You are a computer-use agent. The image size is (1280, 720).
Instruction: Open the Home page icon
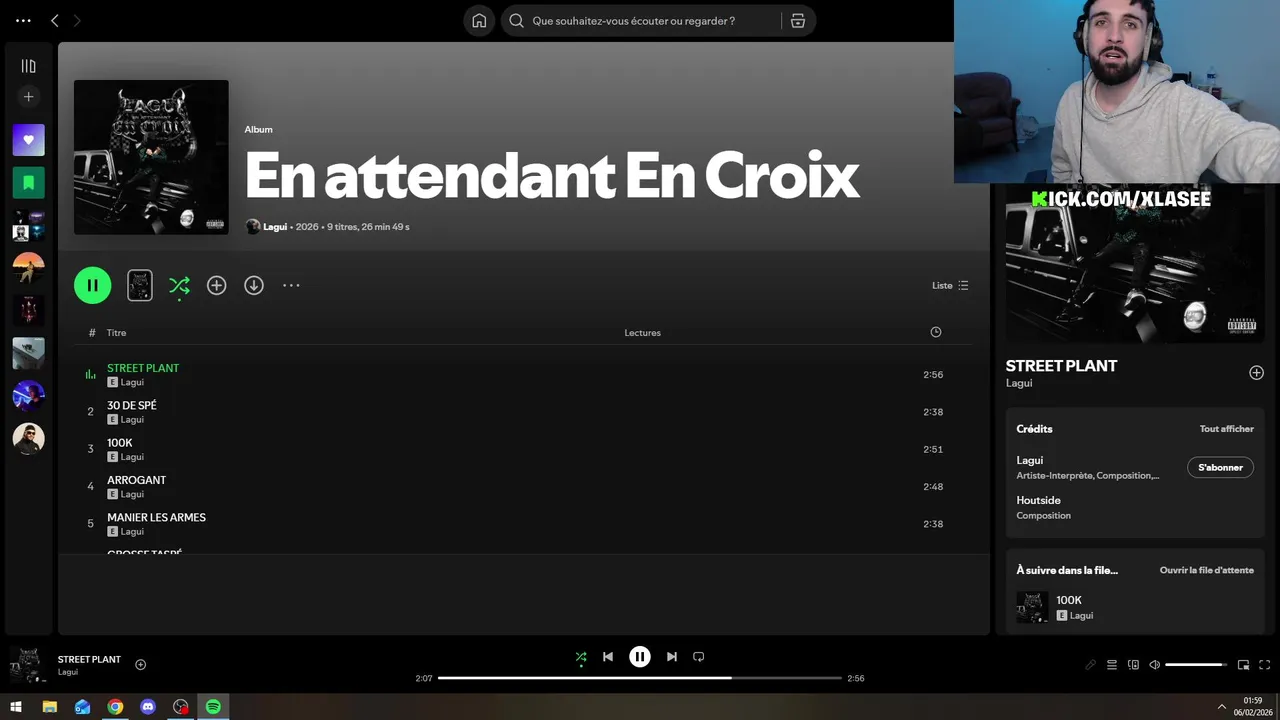pyautogui.click(x=479, y=20)
